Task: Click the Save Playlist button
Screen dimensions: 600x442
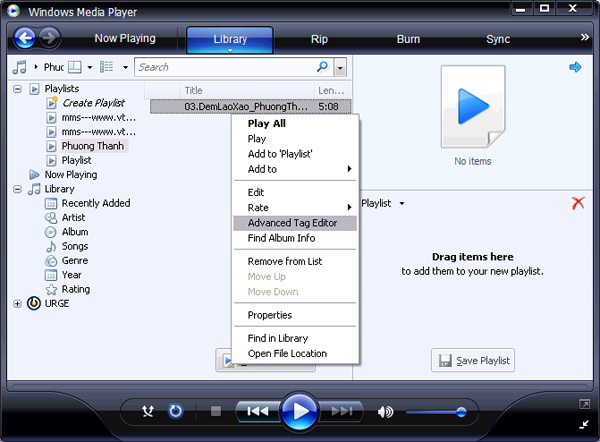Action: (x=473, y=360)
